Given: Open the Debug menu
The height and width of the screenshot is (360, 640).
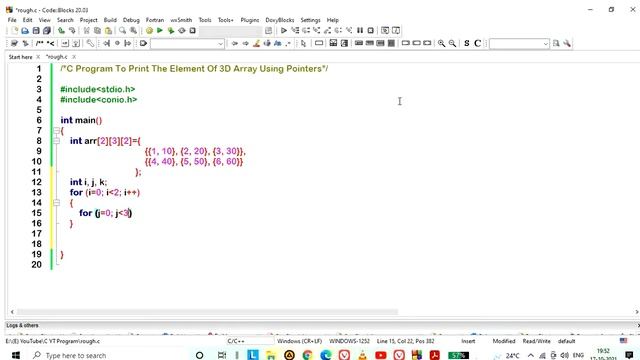Looking at the screenshot, I should pos(131,20).
